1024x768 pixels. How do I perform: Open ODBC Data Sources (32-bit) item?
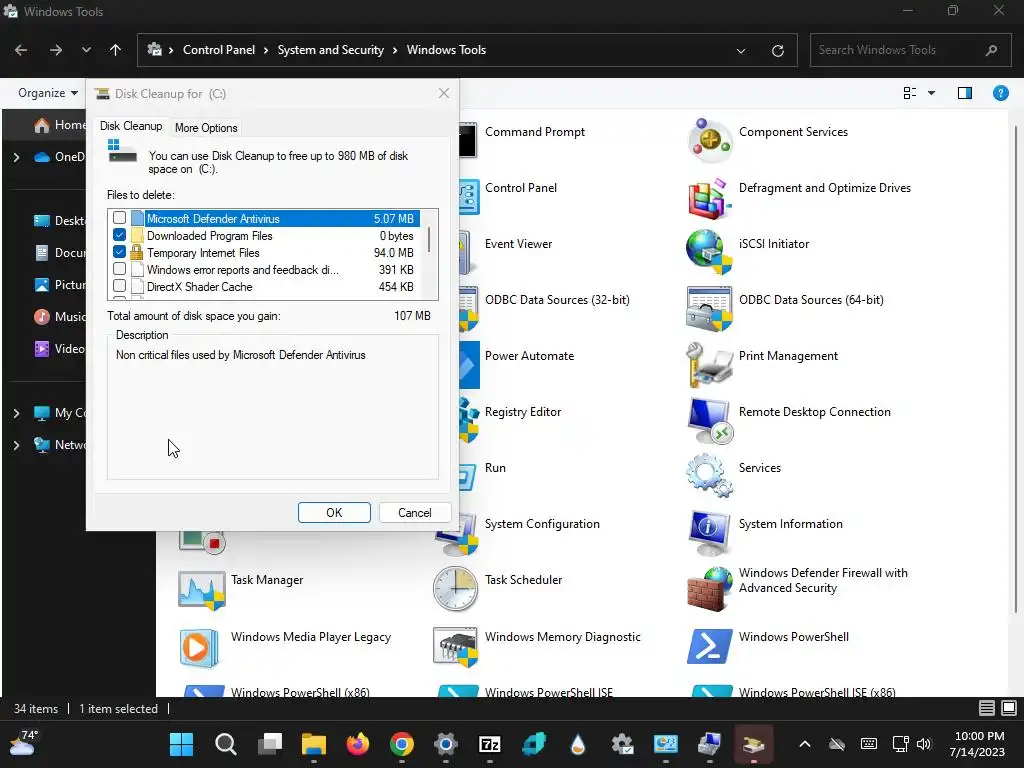(557, 300)
